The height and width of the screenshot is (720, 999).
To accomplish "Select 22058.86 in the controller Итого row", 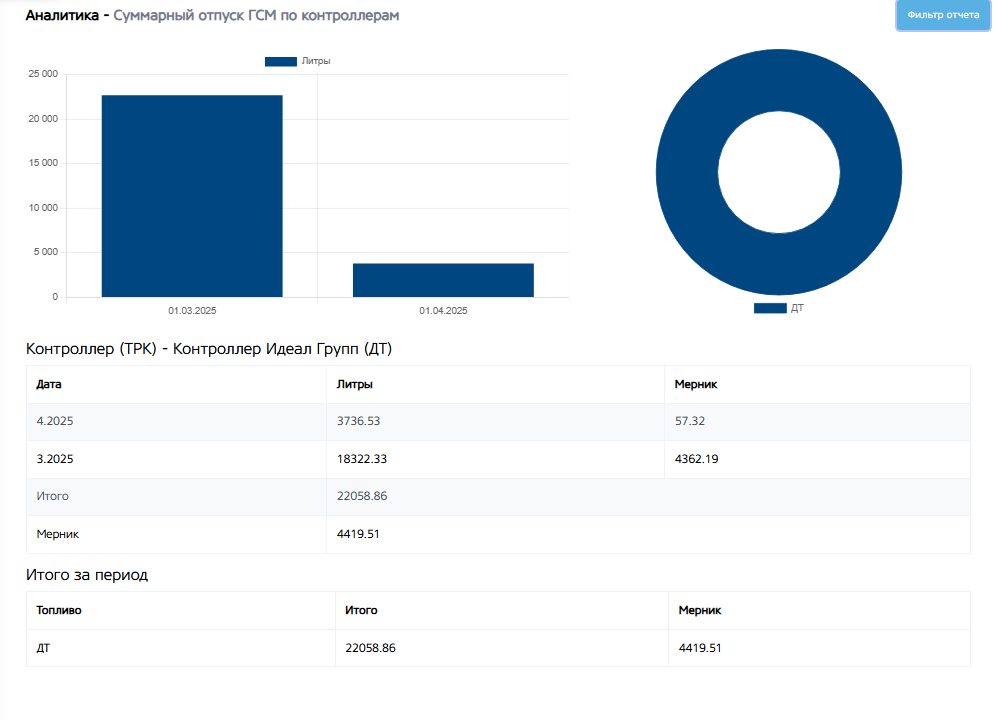I will [x=361, y=496].
